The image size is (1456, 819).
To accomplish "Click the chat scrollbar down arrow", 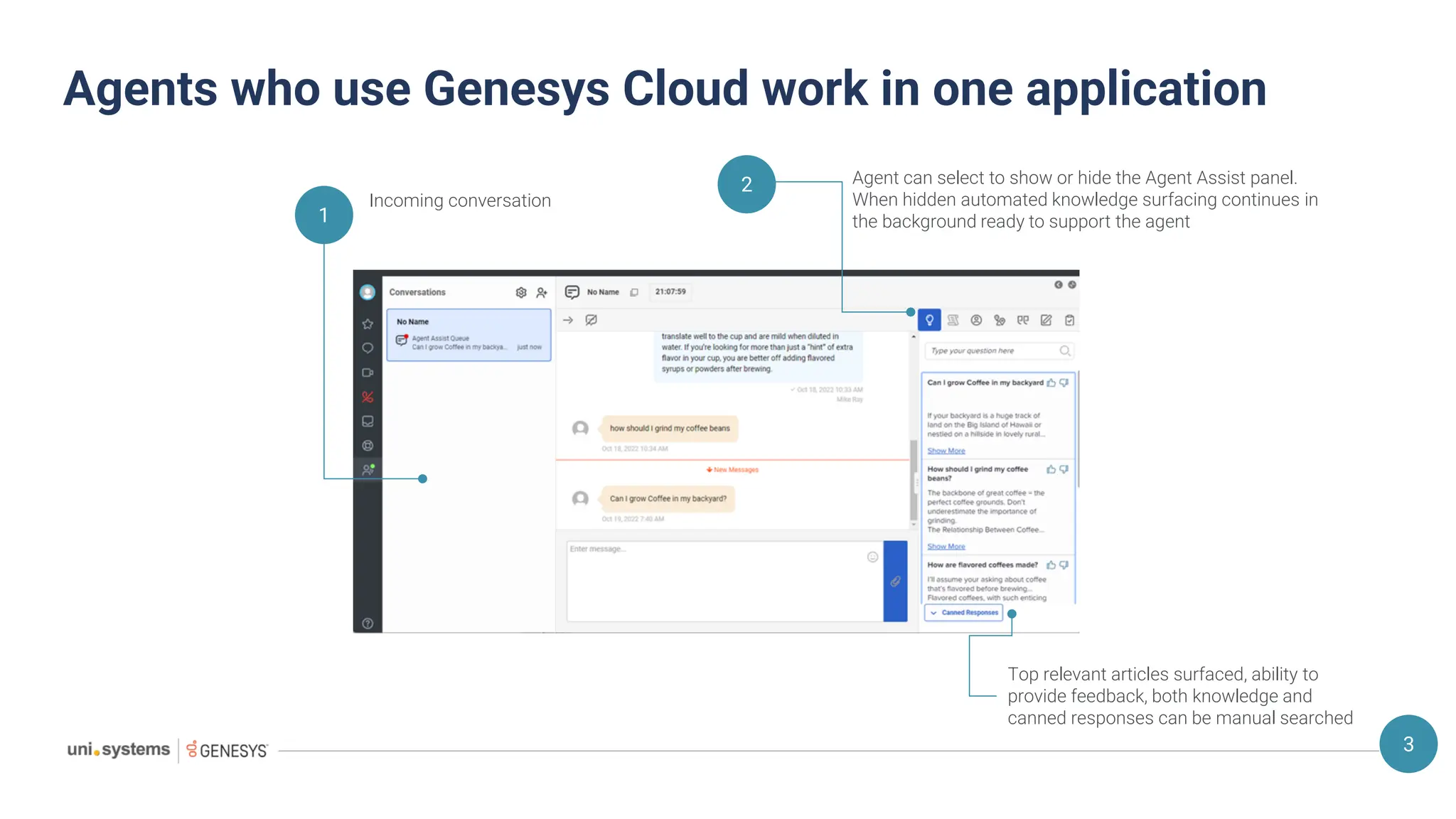I will pos(914,525).
